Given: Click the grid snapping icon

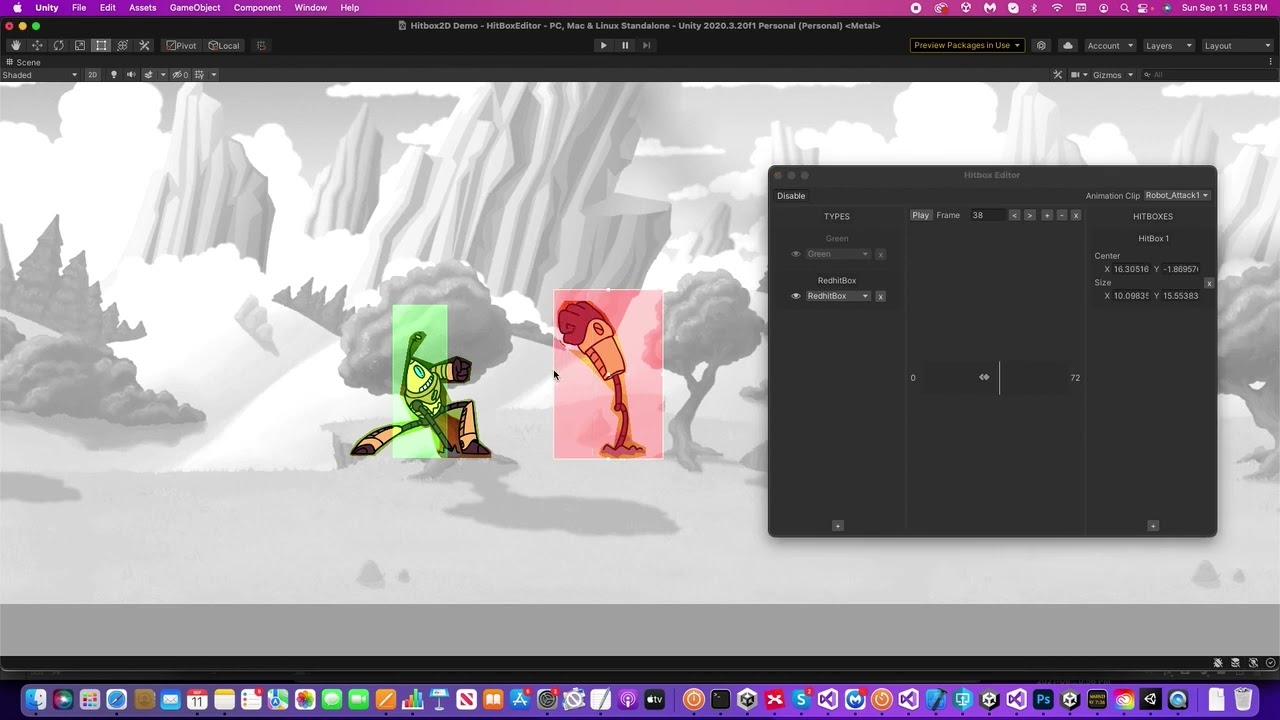Looking at the screenshot, I should (x=261, y=45).
